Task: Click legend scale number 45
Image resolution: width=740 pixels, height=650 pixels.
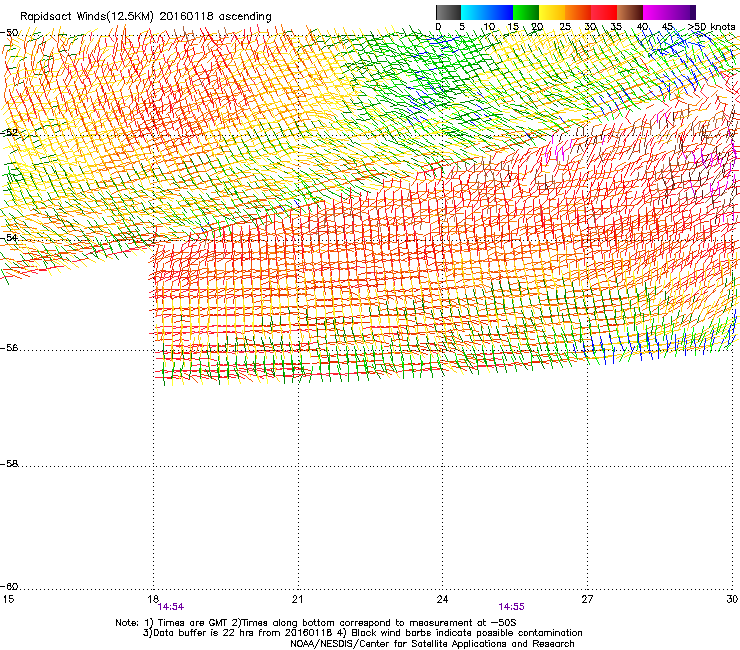Action: [x=667, y=27]
